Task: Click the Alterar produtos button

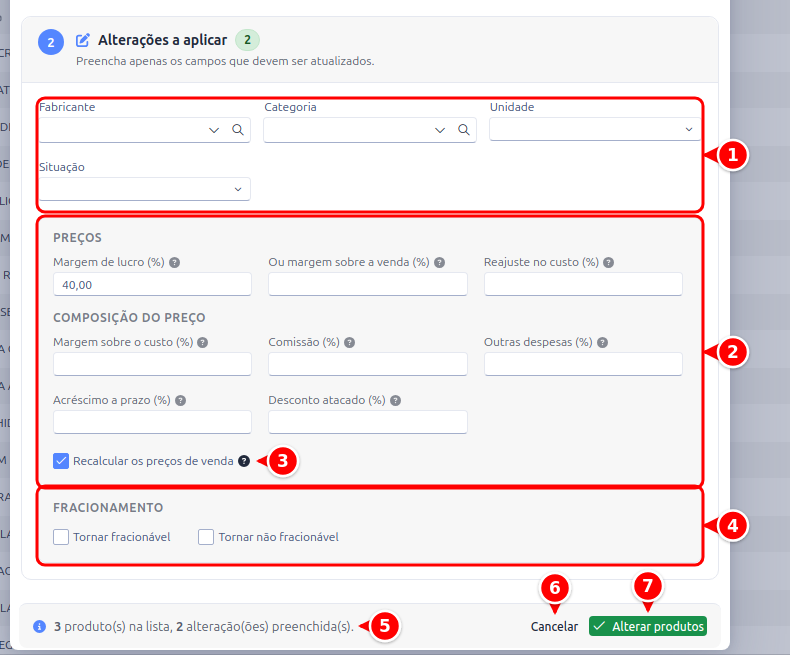Action: pos(648,626)
